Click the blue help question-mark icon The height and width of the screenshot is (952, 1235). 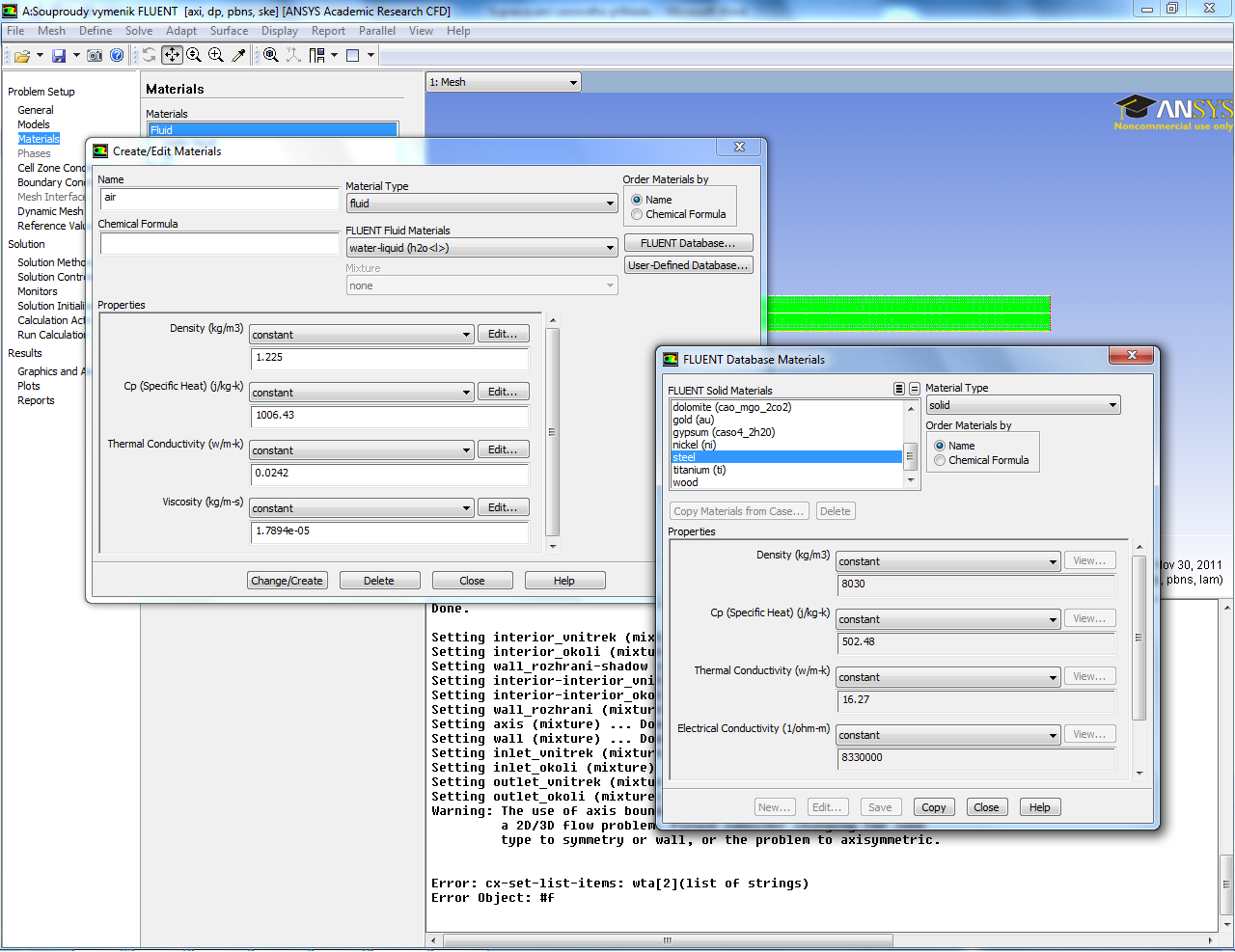tap(117, 56)
